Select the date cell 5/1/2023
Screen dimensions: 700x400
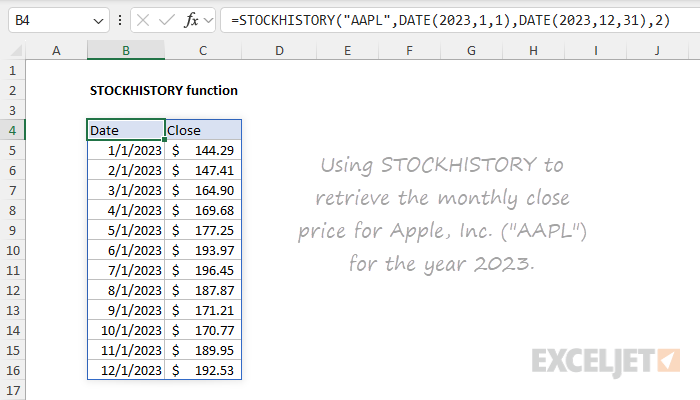coord(126,230)
